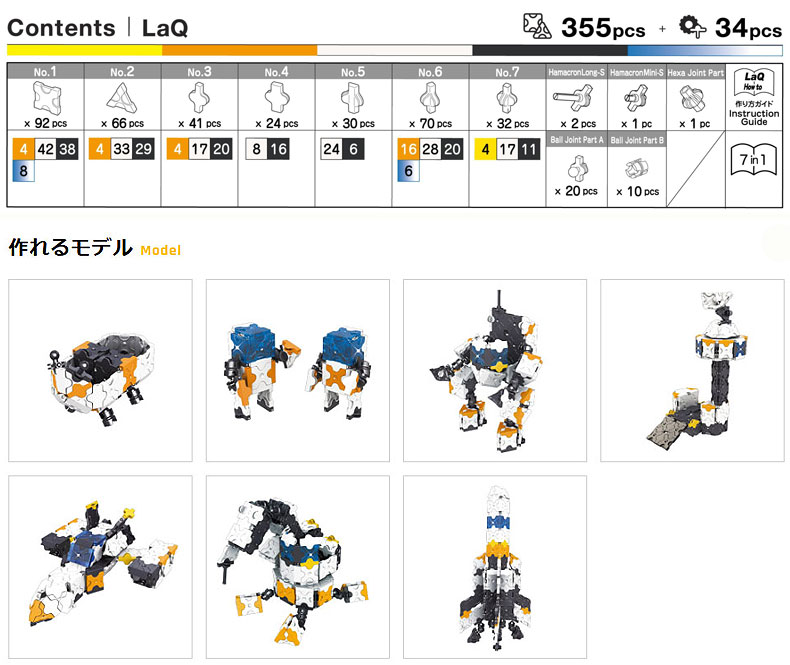Click the 355pcs parts count icon
This screenshot has height=665, width=790.
[537, 26]
